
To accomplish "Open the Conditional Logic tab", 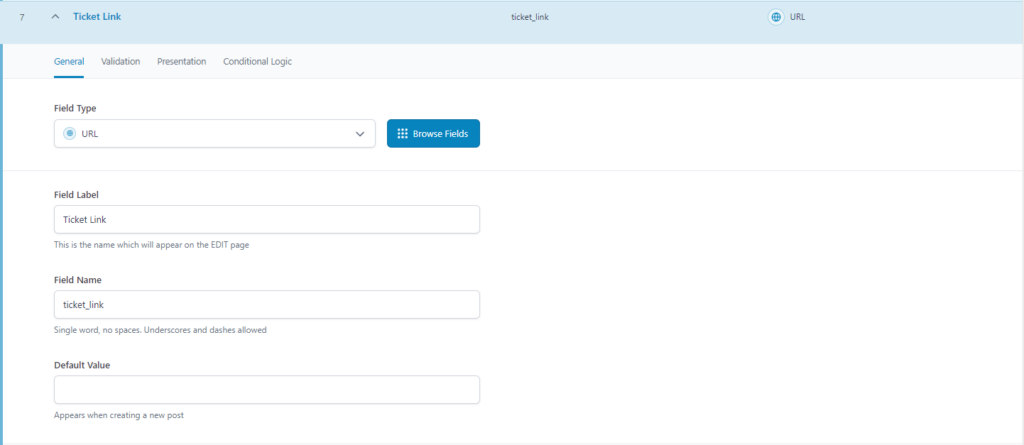I will [x=257, y=61].
